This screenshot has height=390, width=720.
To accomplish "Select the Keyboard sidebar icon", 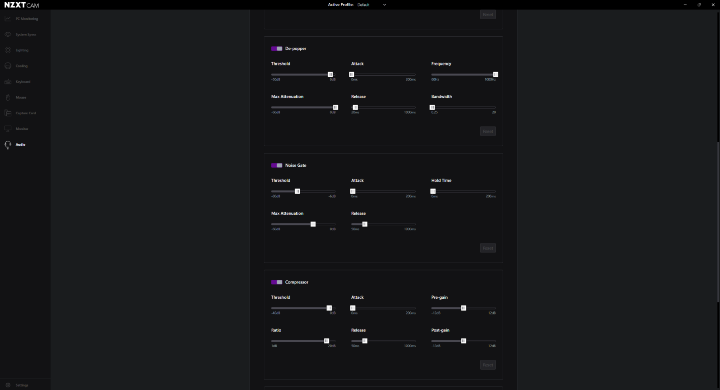I will coord(8,82).
